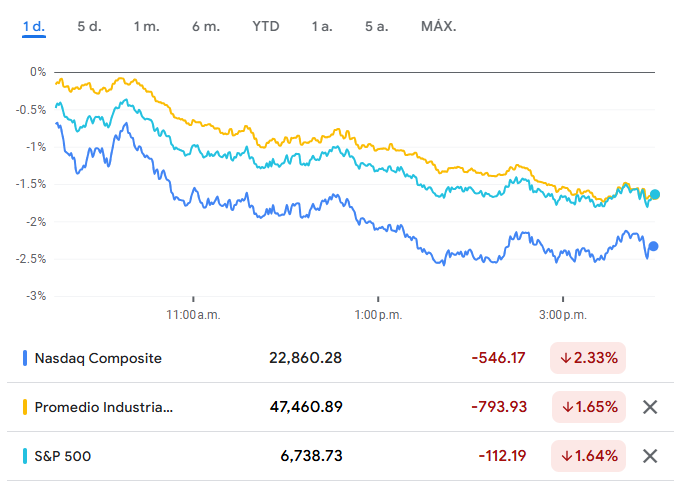Click the Nasdaq down-arrow 2.33% badge
The image size is (693, 493).
pos(588,358)
